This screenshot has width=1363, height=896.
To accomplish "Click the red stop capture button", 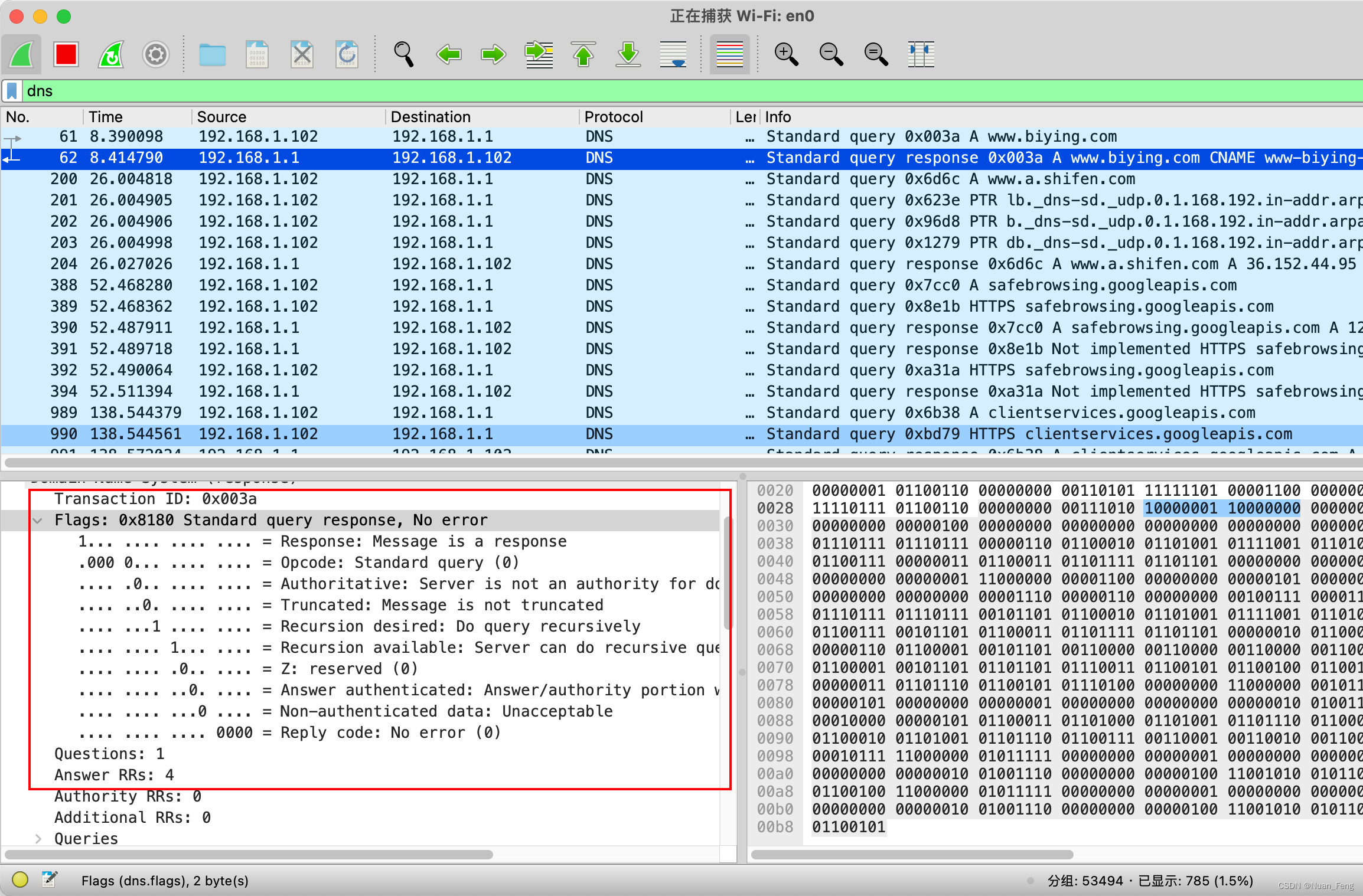I will point(66,55).
